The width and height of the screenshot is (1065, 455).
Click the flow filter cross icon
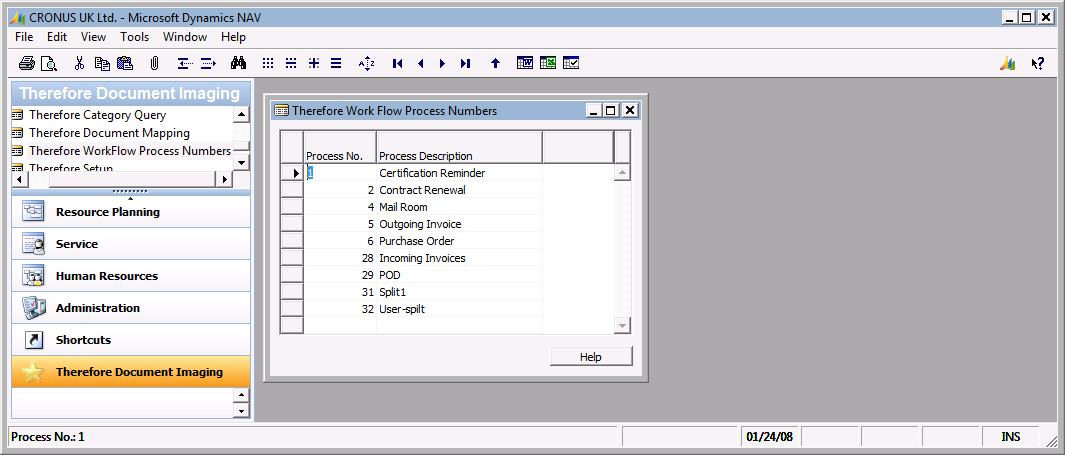pos(314,63)
